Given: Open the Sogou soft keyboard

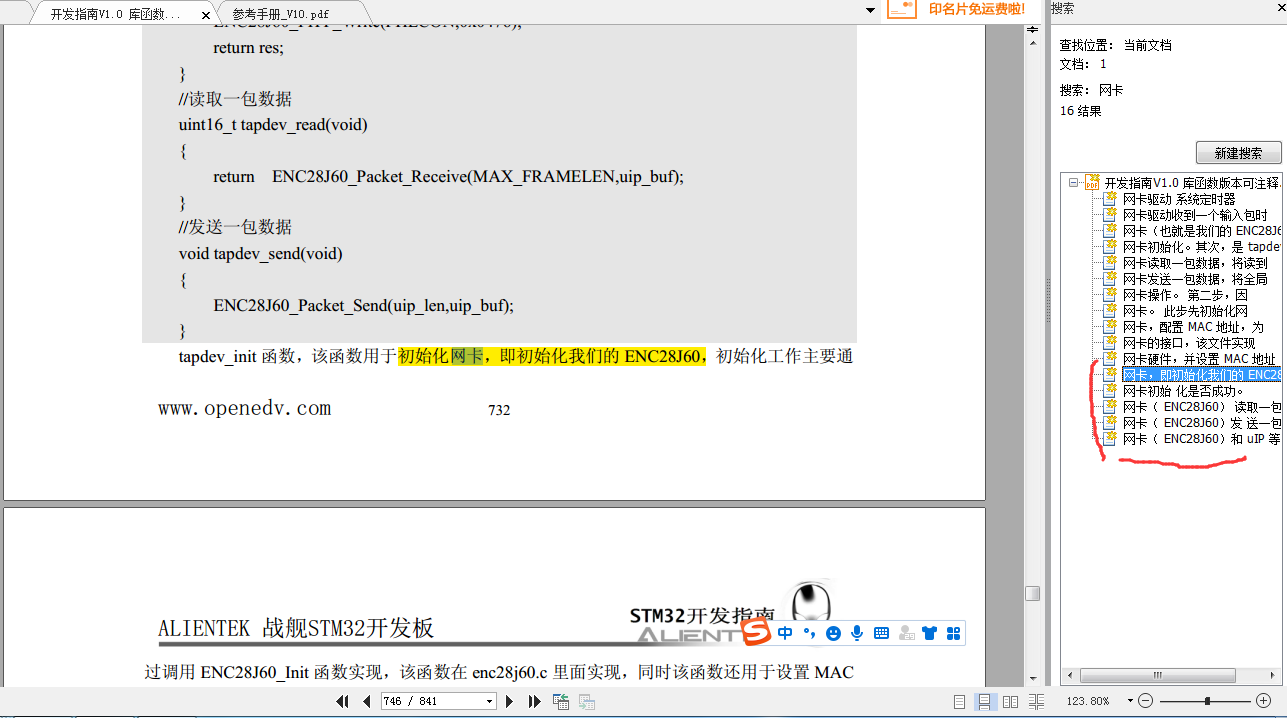Looking at the screenshot, I should coord(881,633).
